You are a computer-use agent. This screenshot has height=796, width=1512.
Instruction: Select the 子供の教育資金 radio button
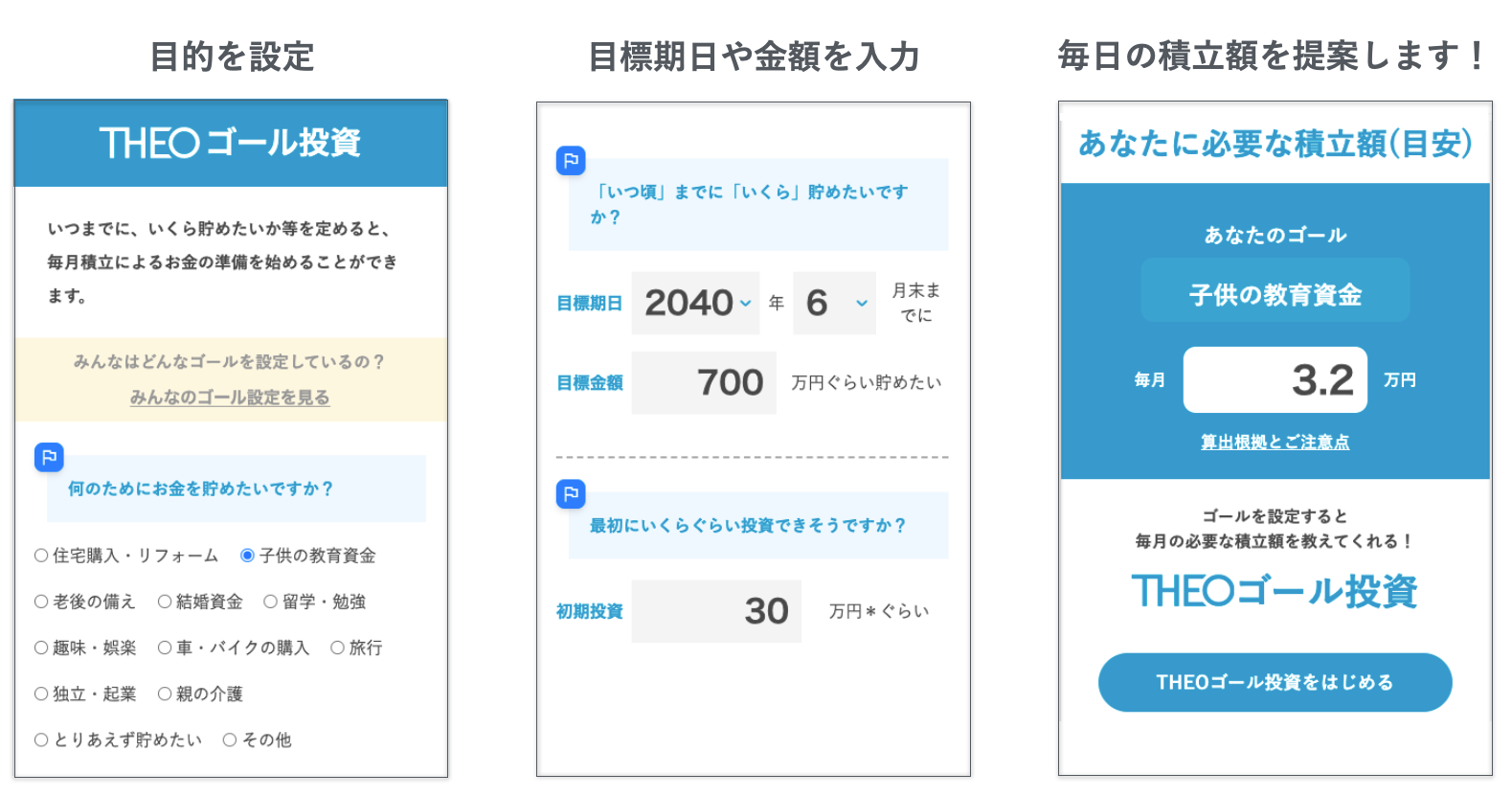pos(247,556)
